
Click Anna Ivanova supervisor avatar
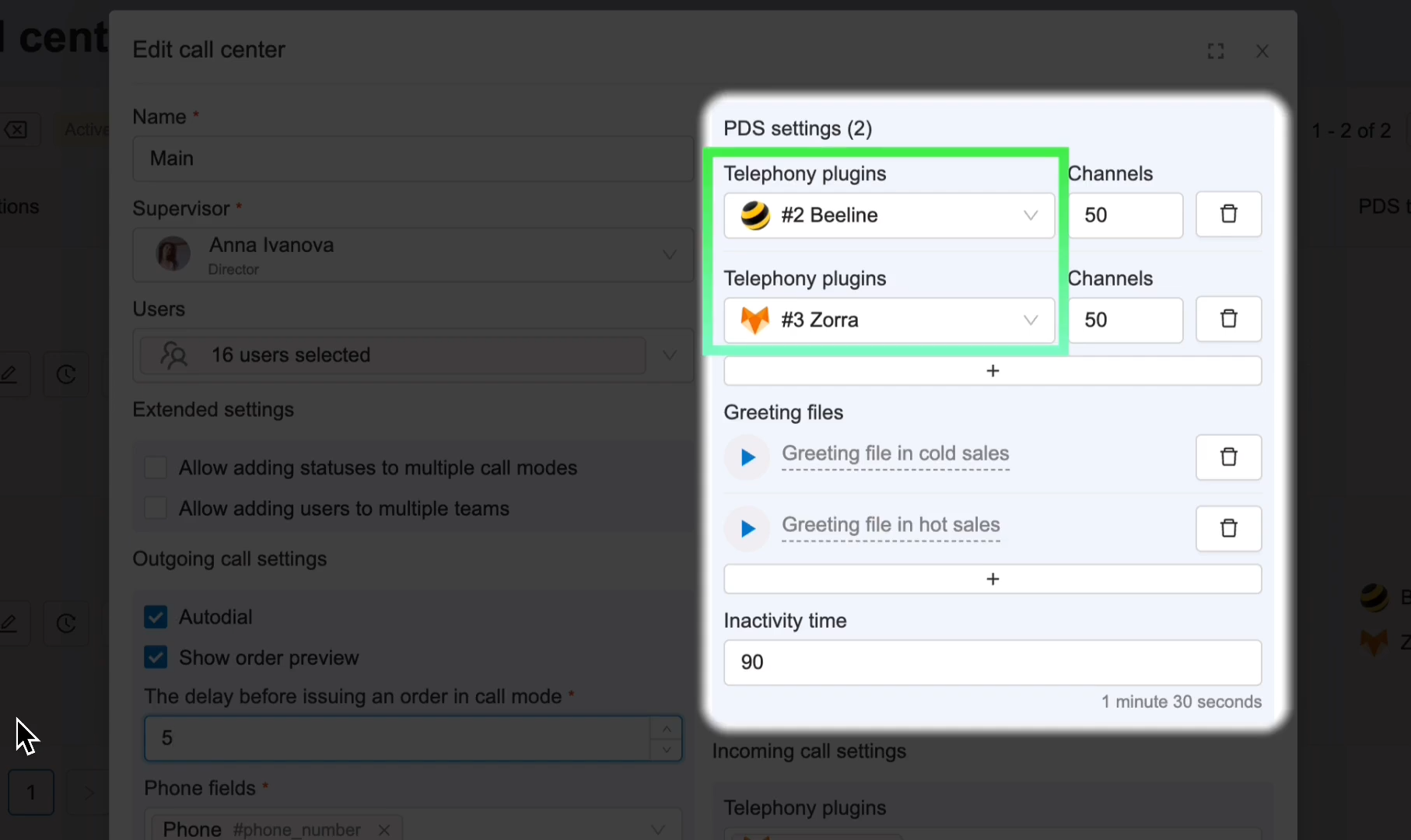point(173,254)
